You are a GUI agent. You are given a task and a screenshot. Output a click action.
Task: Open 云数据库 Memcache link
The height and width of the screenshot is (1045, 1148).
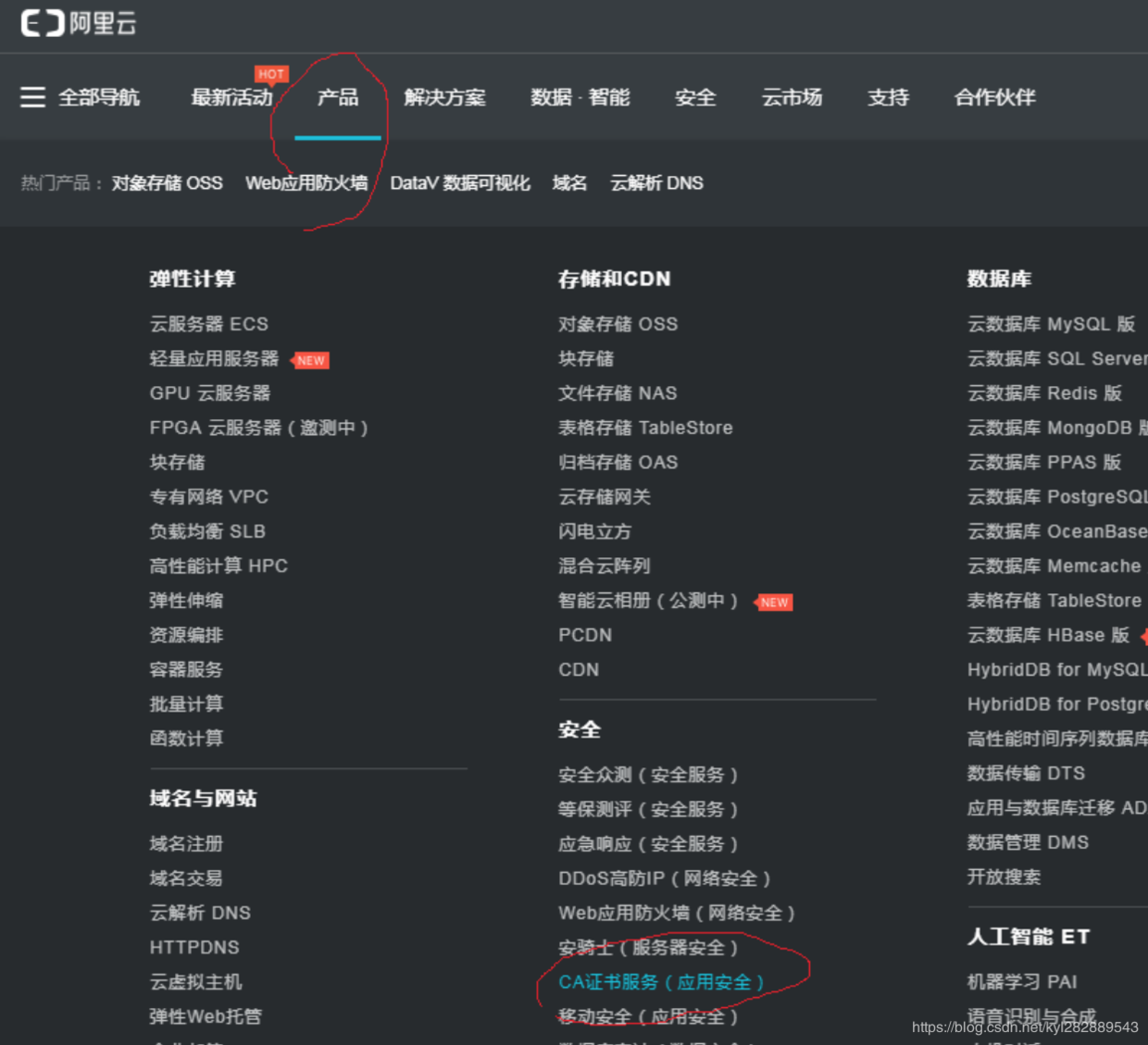[x=1054, y=566]
